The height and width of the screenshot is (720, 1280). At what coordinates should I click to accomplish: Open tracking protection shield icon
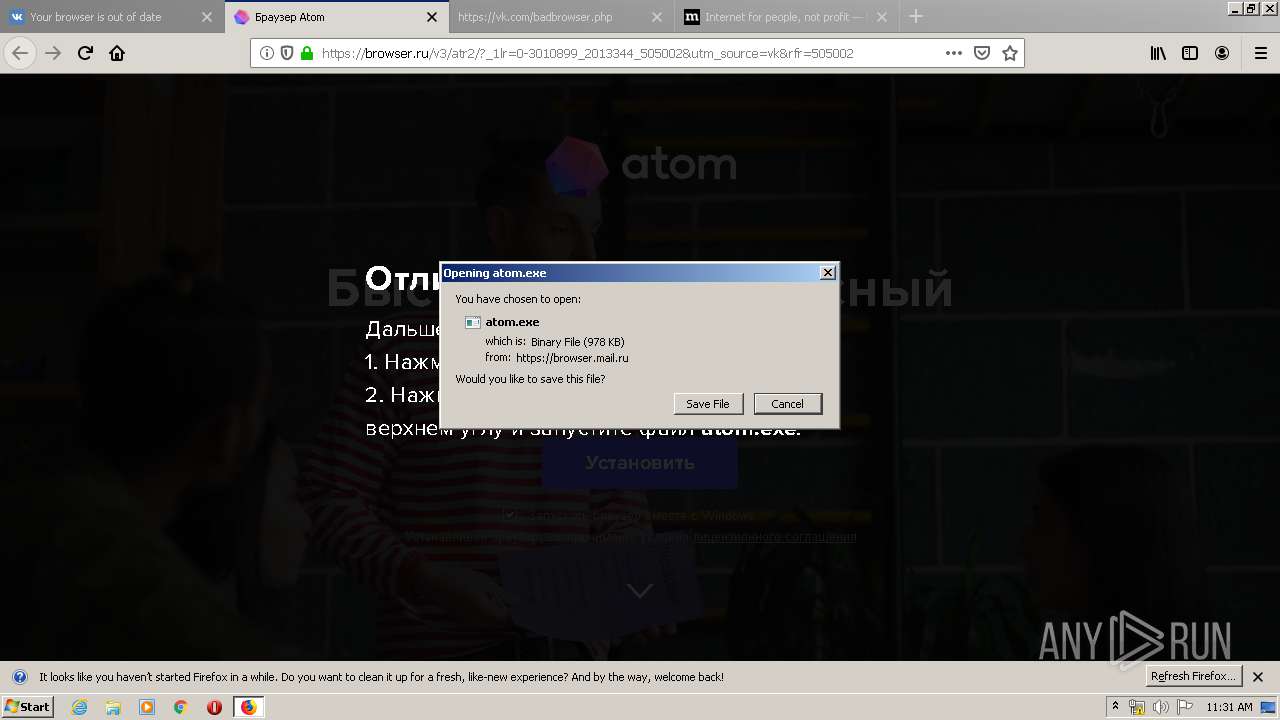(x=287, y=53)
